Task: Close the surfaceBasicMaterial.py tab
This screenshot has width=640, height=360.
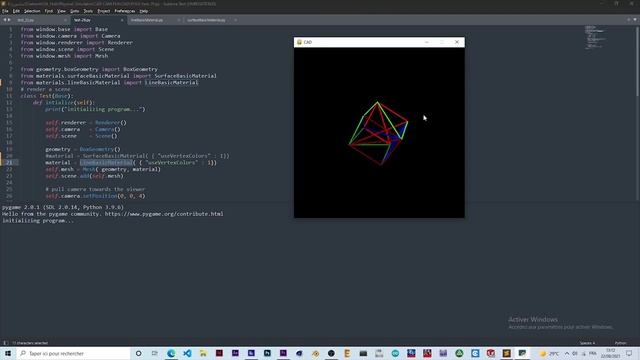Action: 235,20
